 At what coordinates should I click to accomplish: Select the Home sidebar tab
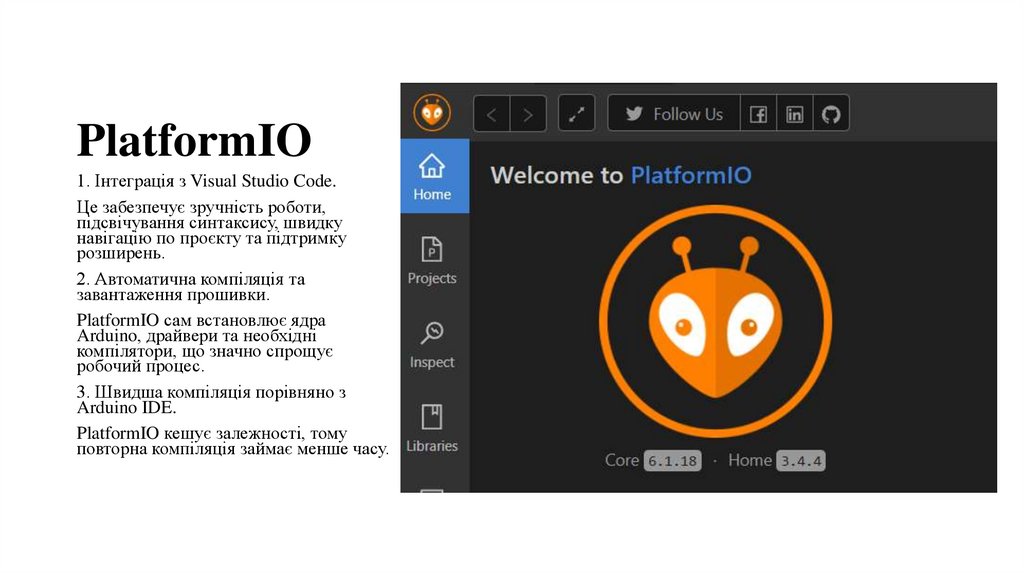click(434, 176)
